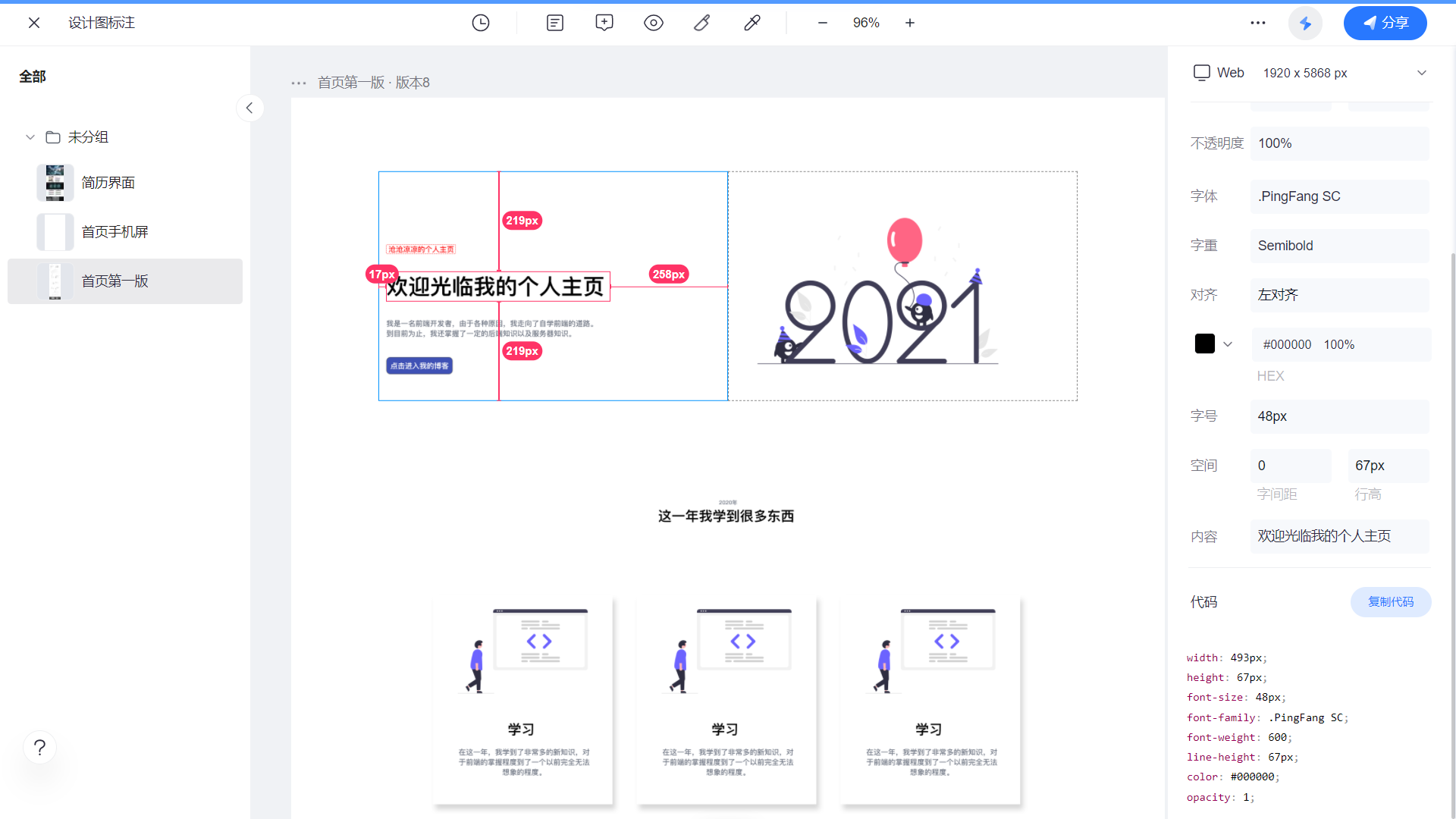Click the zoom in plus button

(x=910, y=23)
